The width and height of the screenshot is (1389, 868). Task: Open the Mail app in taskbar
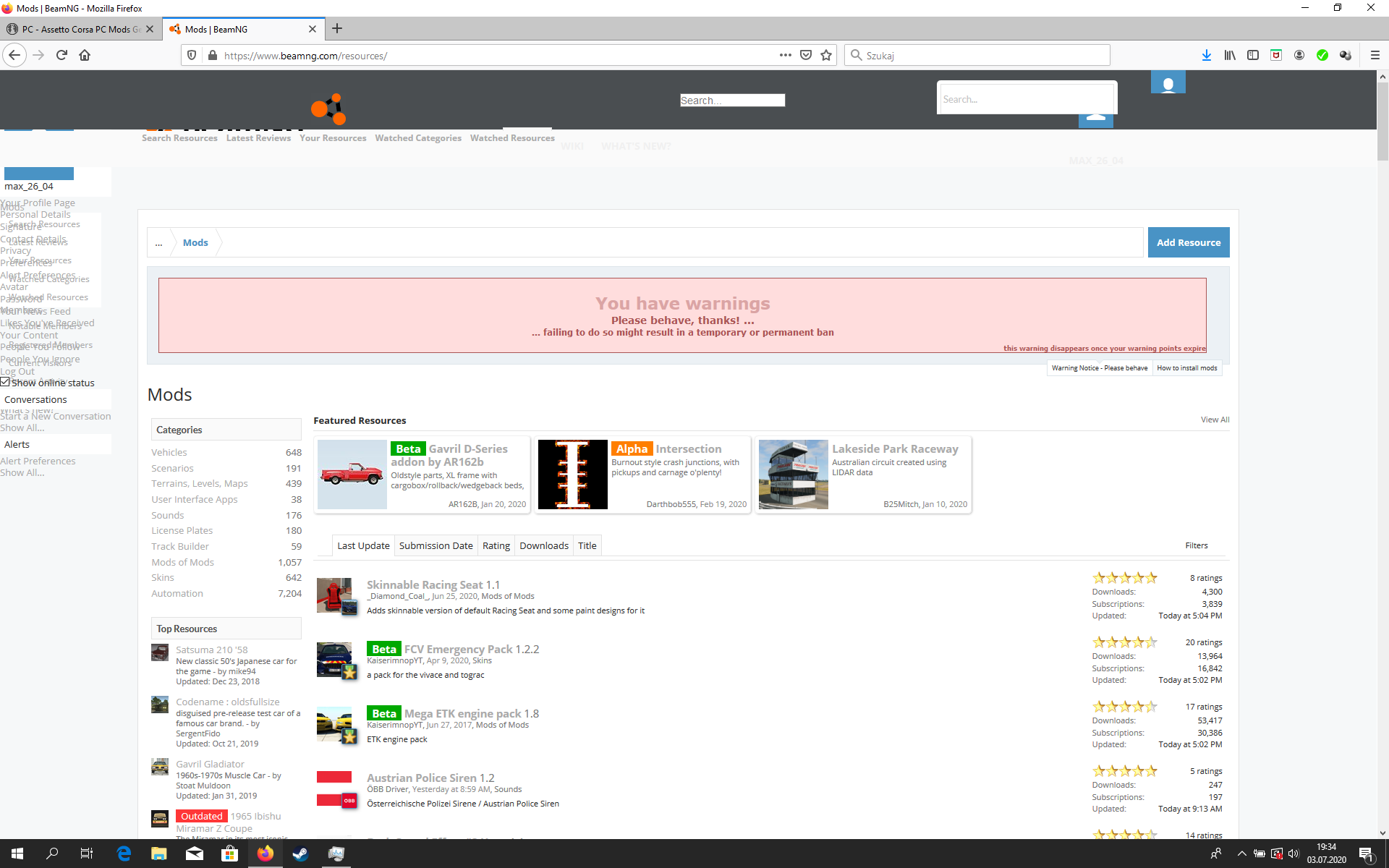tap(195, 854)
